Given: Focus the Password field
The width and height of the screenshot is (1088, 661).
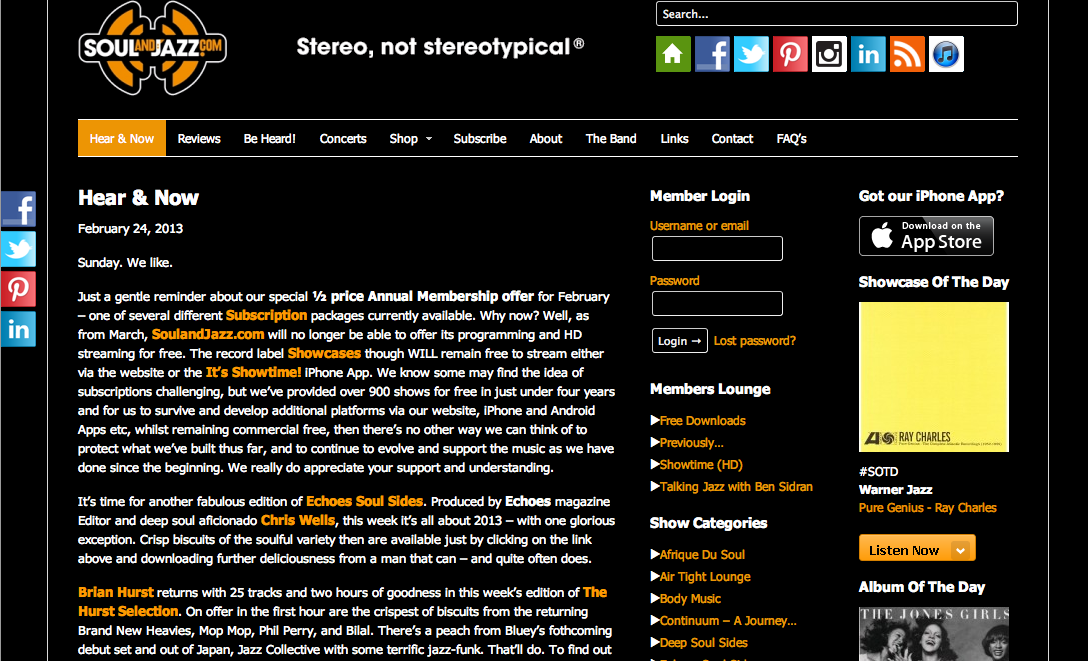Looking at the screenshot, I should 717,303.
